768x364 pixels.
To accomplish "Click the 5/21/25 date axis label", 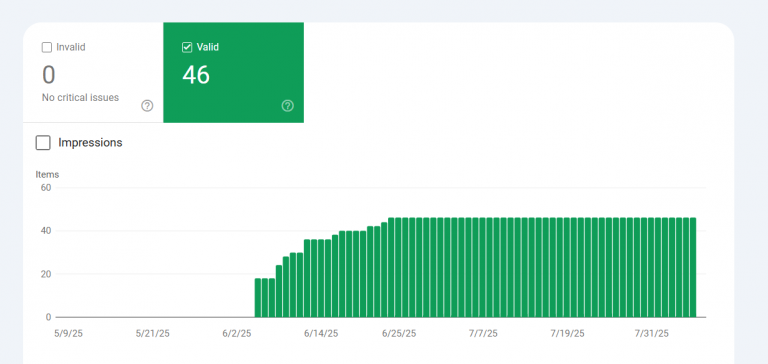I will [152, 334].
